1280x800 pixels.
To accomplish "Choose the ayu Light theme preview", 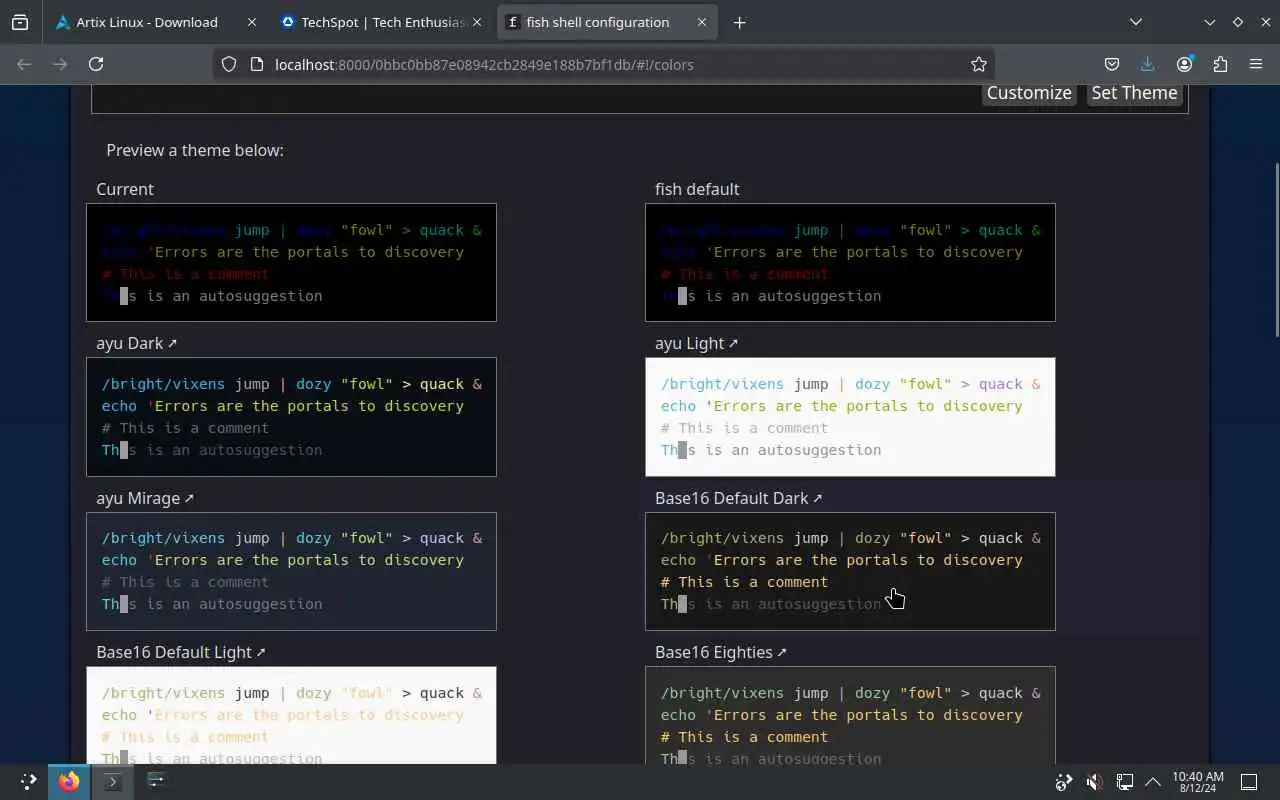I will point(850,417).
